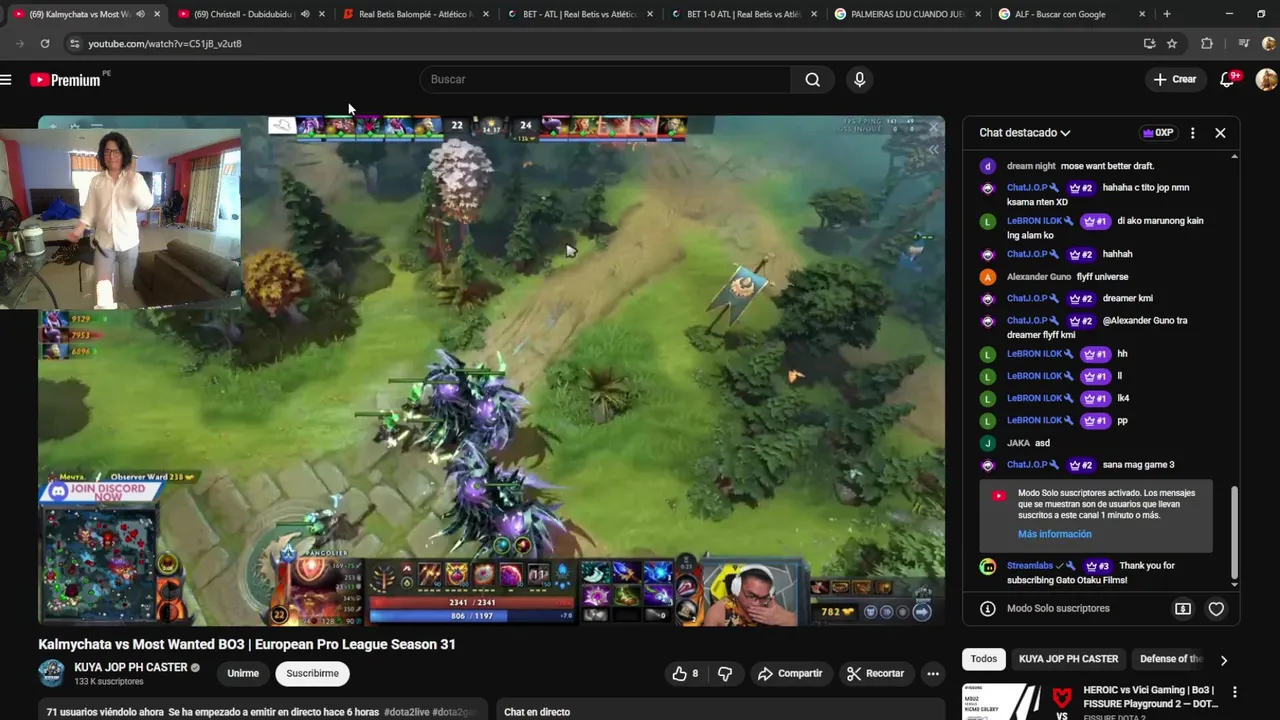Click Compartir share button
Screen dimensions: 1280x720
tap(789, 673)
